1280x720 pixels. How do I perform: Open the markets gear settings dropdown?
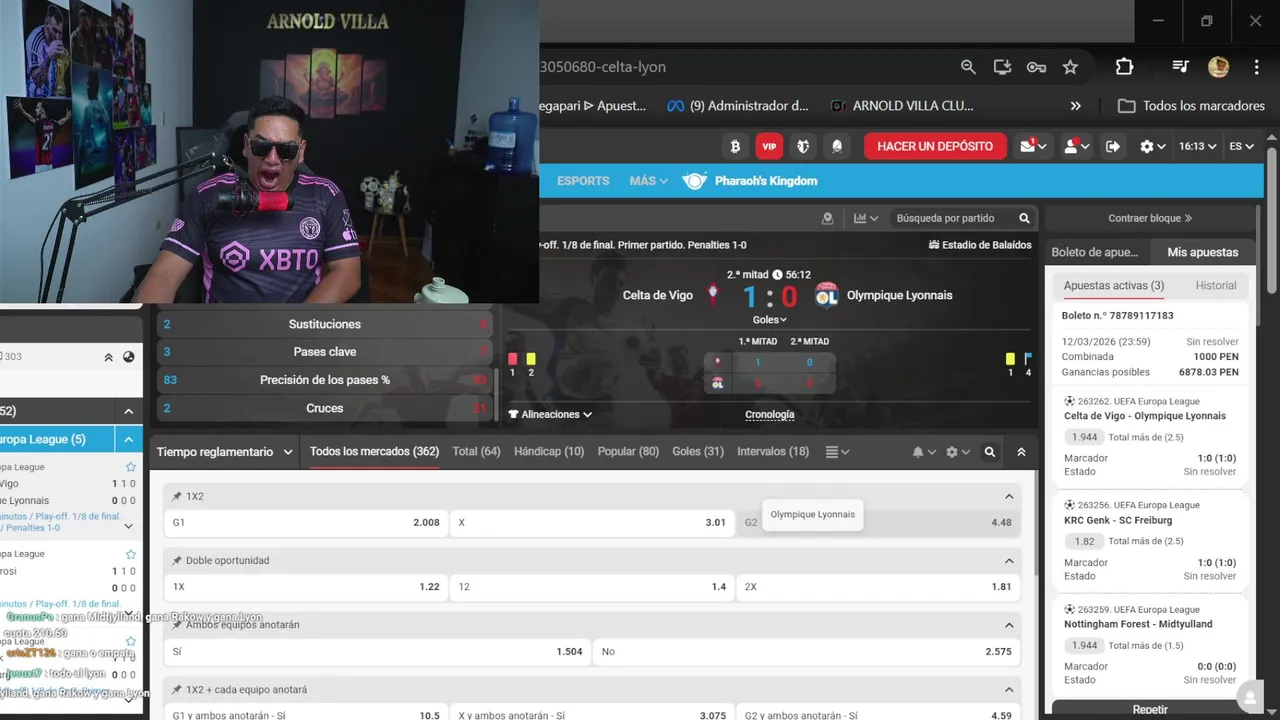(958, 452)
